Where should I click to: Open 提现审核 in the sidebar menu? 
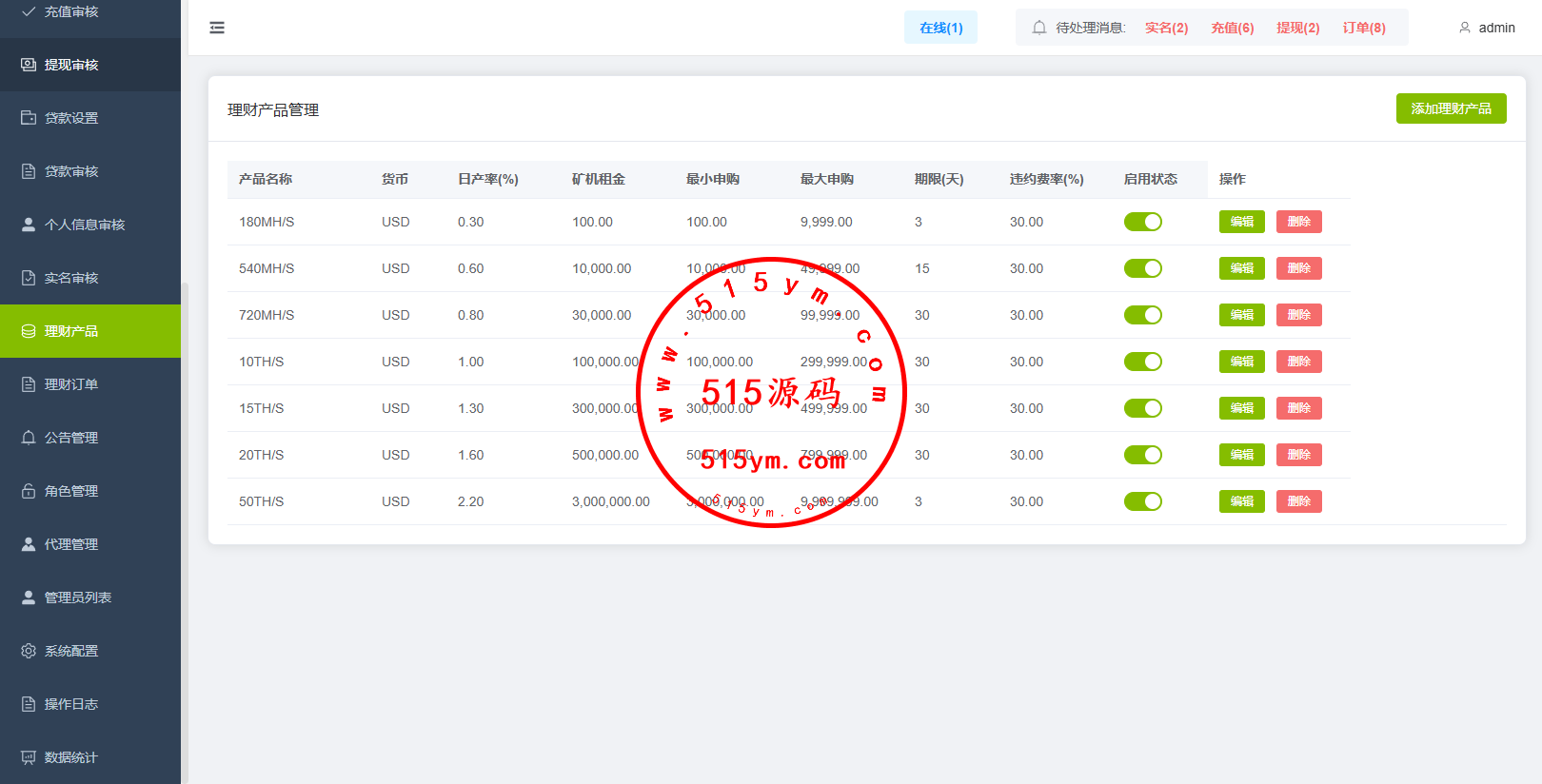[90, 65]
